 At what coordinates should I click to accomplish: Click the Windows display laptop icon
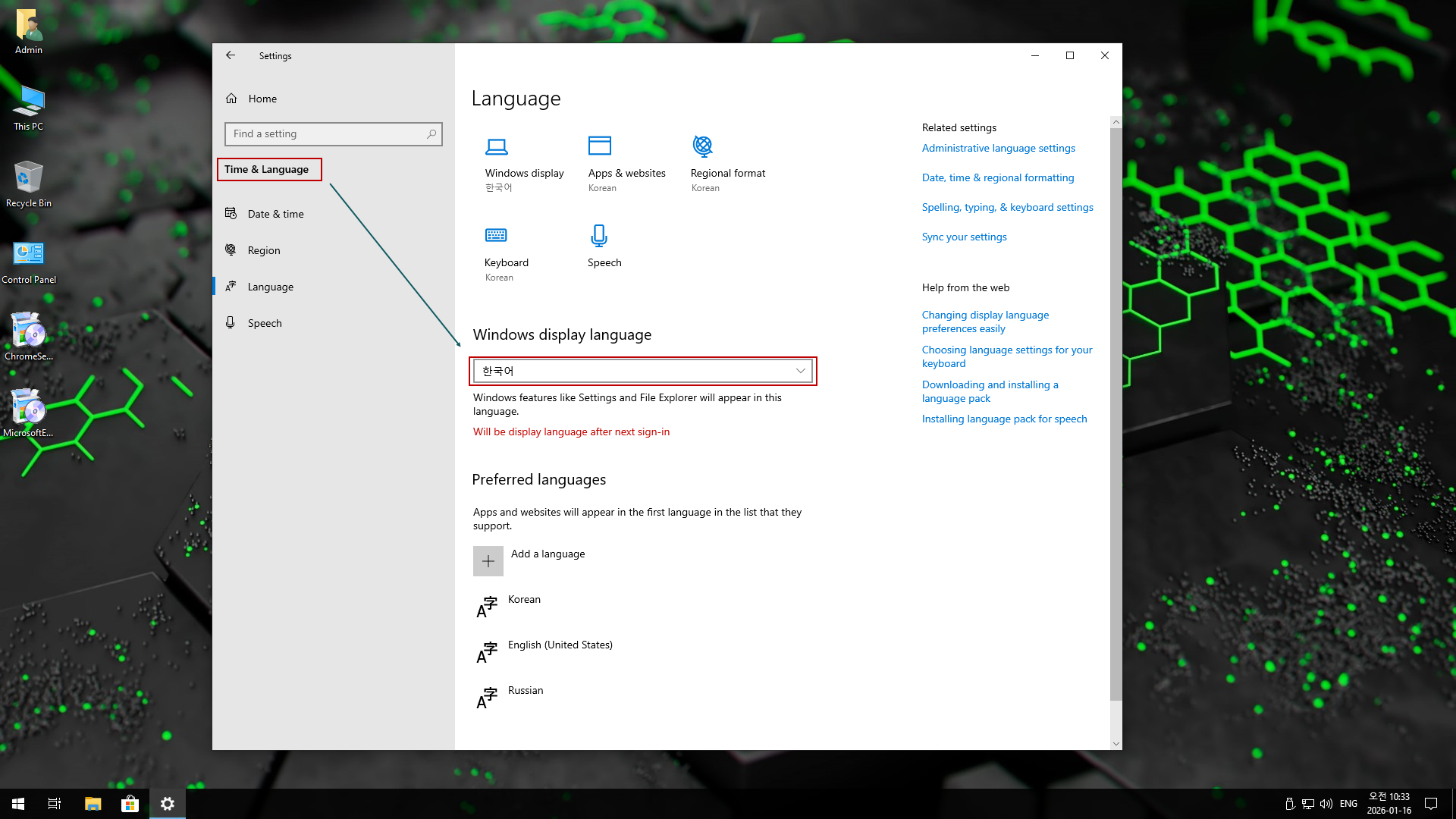[497, 146]
